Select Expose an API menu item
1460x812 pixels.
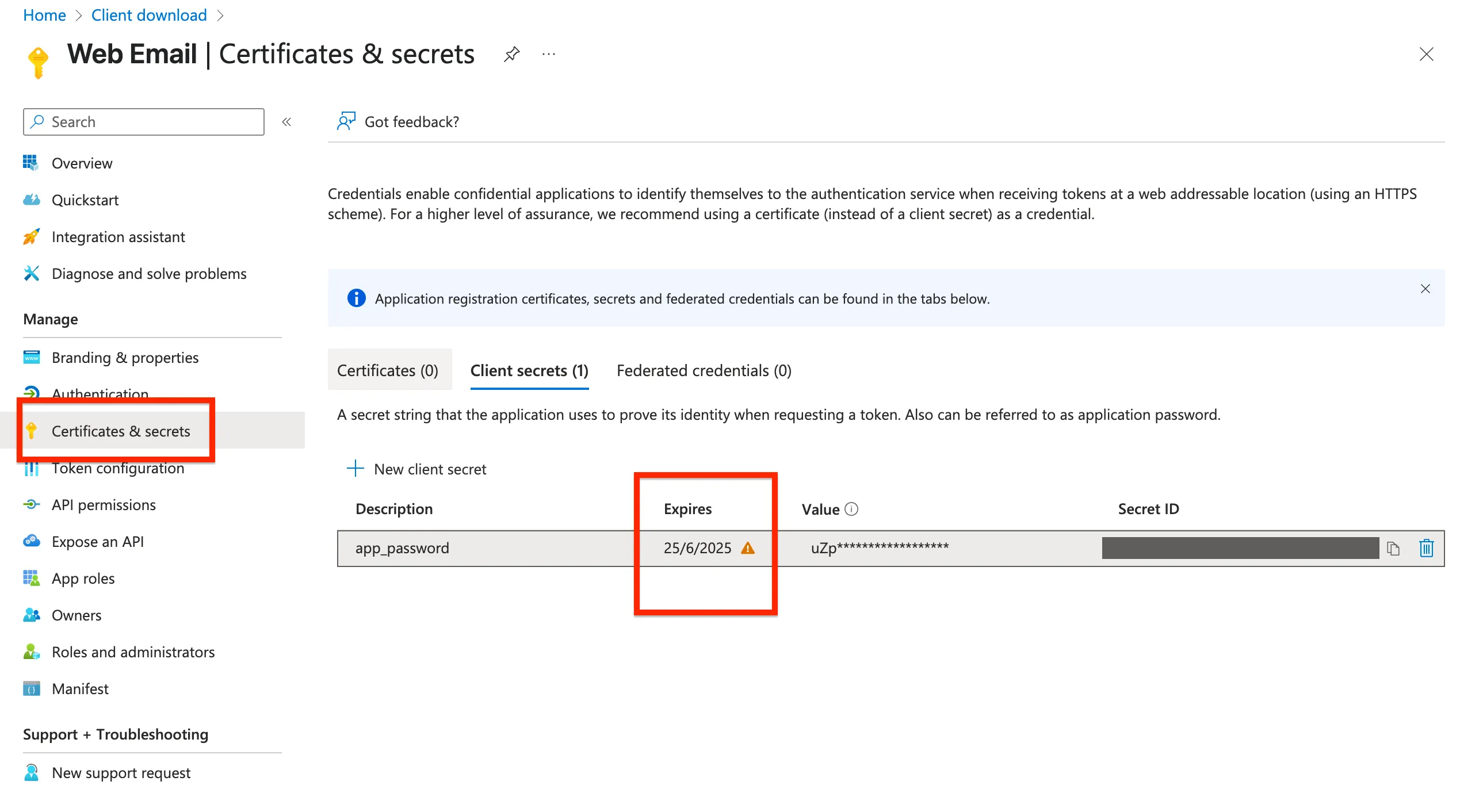98,542
